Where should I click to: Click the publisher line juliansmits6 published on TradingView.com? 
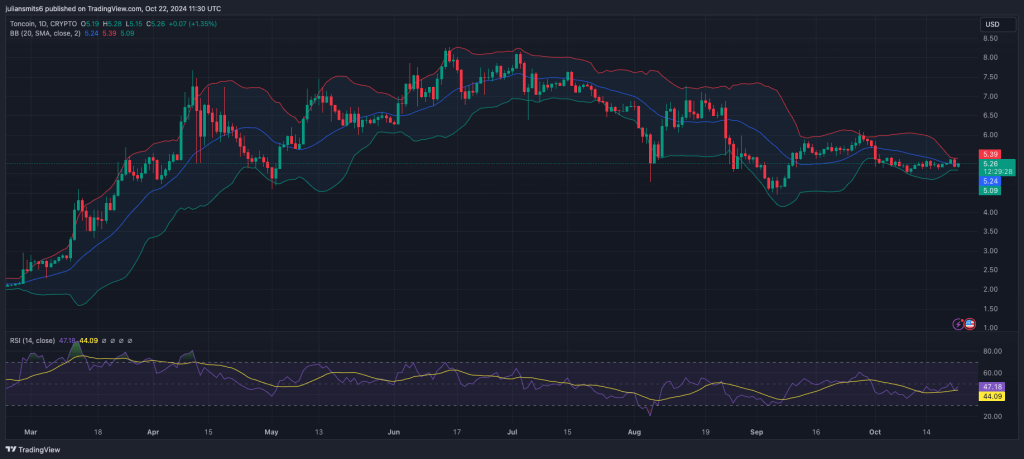pos(112,8)
